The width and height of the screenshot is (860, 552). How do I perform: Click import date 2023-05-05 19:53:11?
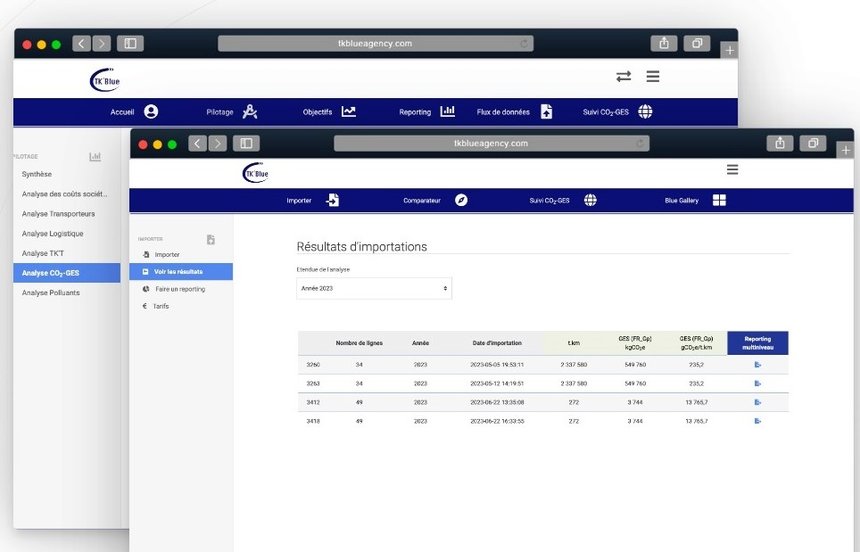click(x=497, y=364)
